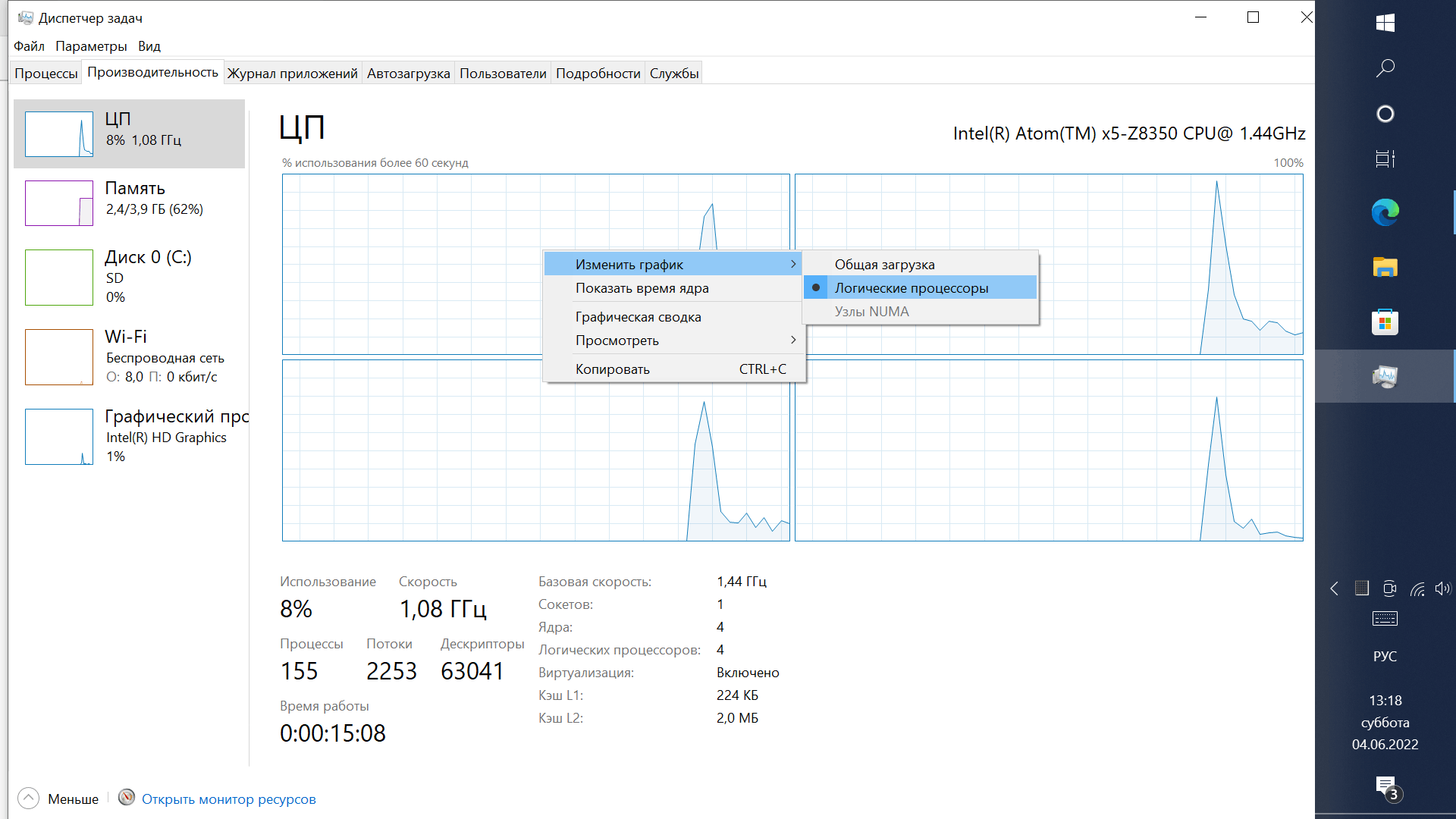Click the Meet Now camera tray icon
The height and width of the screenshot is (819, 1456).
coord(1389,588)
